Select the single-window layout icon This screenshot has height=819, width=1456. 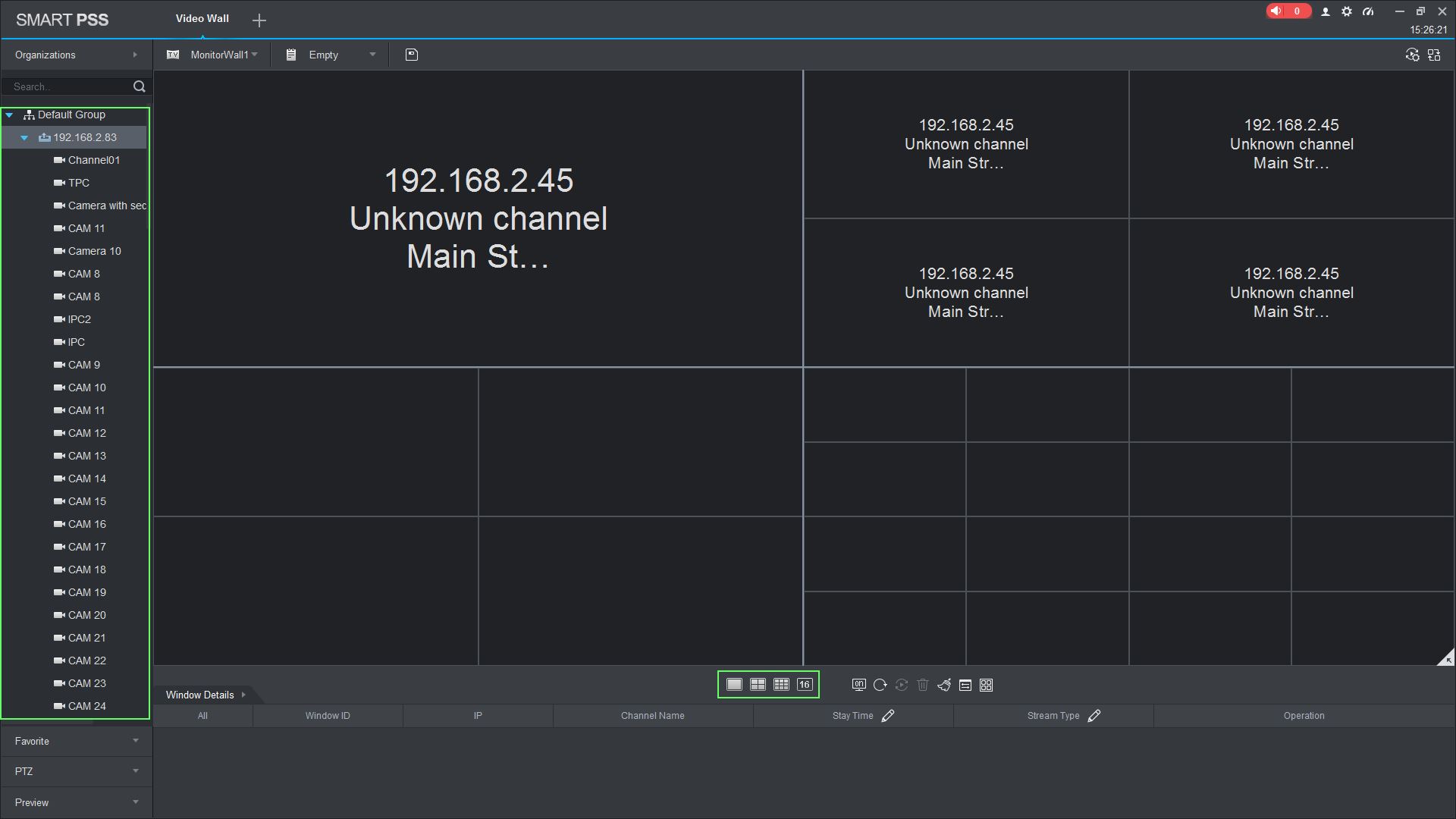[x=734, y=685]
